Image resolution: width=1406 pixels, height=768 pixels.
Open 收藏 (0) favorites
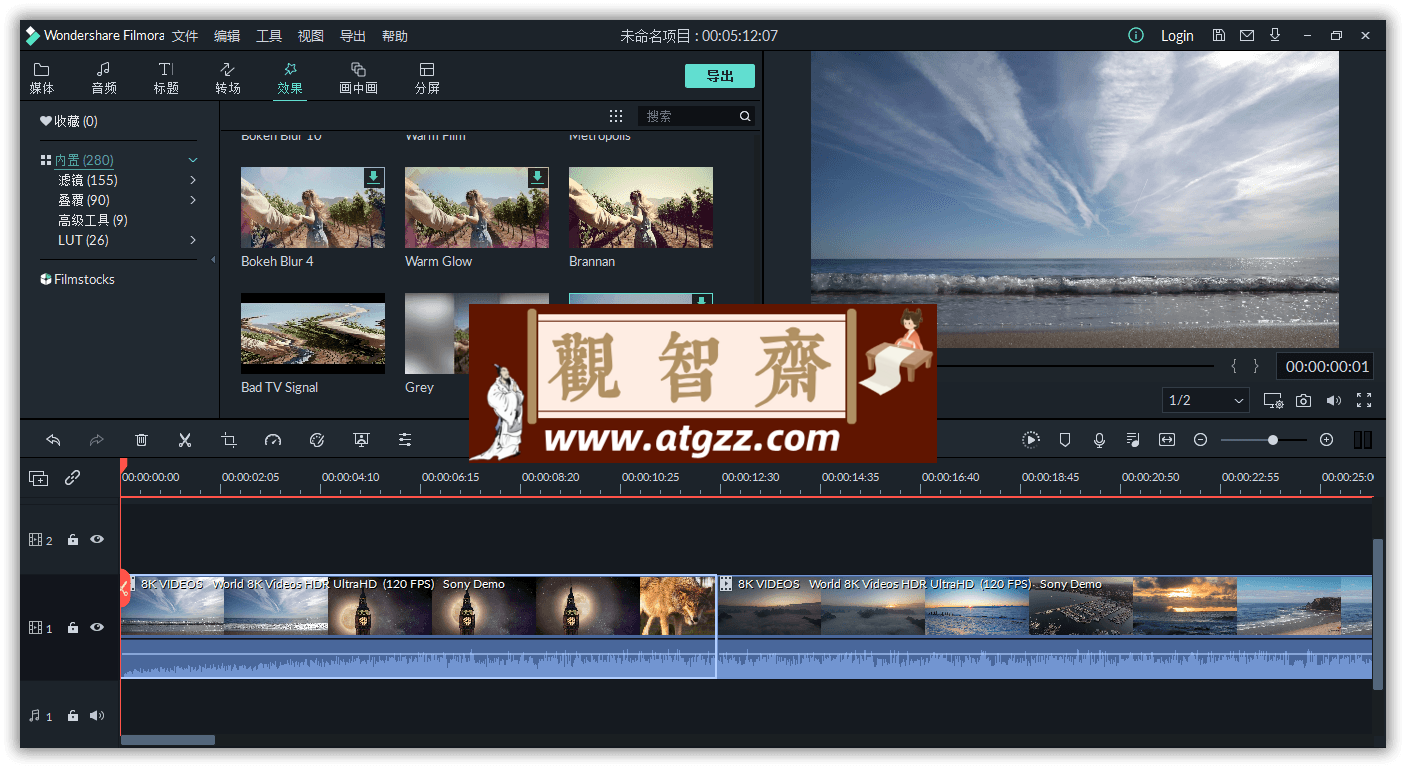(69, 121)
